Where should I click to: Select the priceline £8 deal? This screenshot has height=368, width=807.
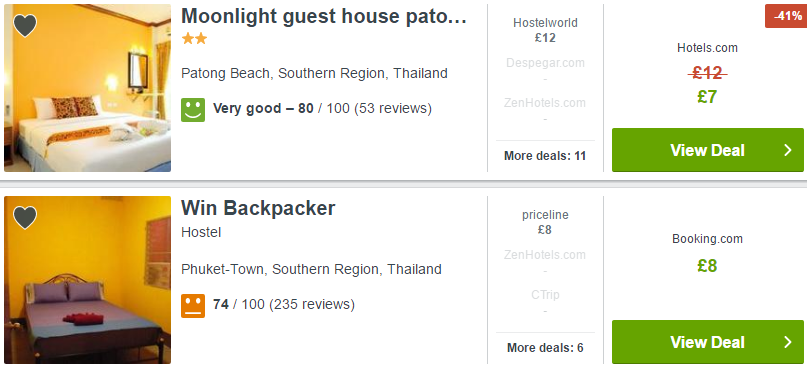point(545,222)
